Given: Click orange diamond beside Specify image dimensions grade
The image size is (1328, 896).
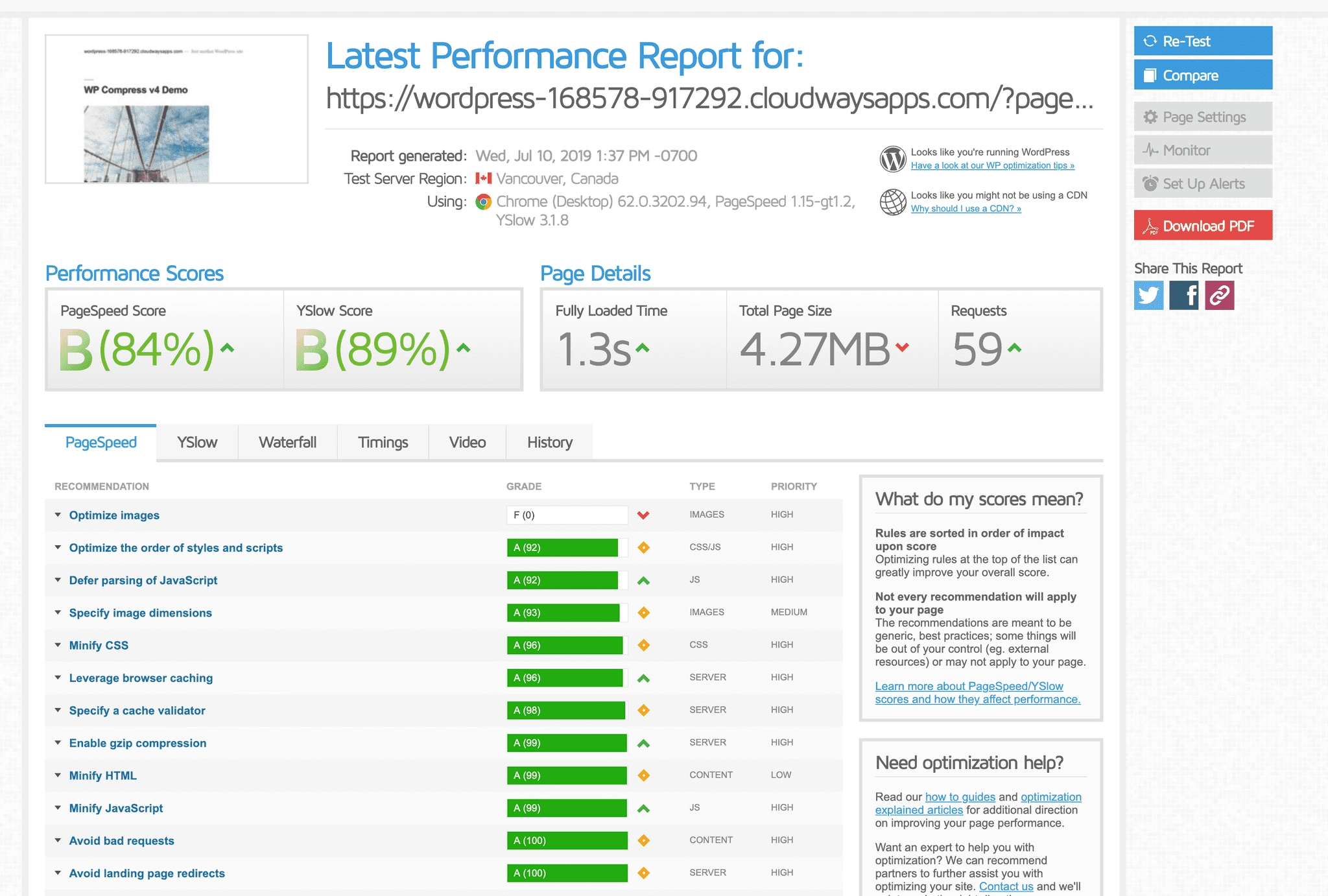Looking at the screenshot, I should pyautogui.click(x=643, y=613).
